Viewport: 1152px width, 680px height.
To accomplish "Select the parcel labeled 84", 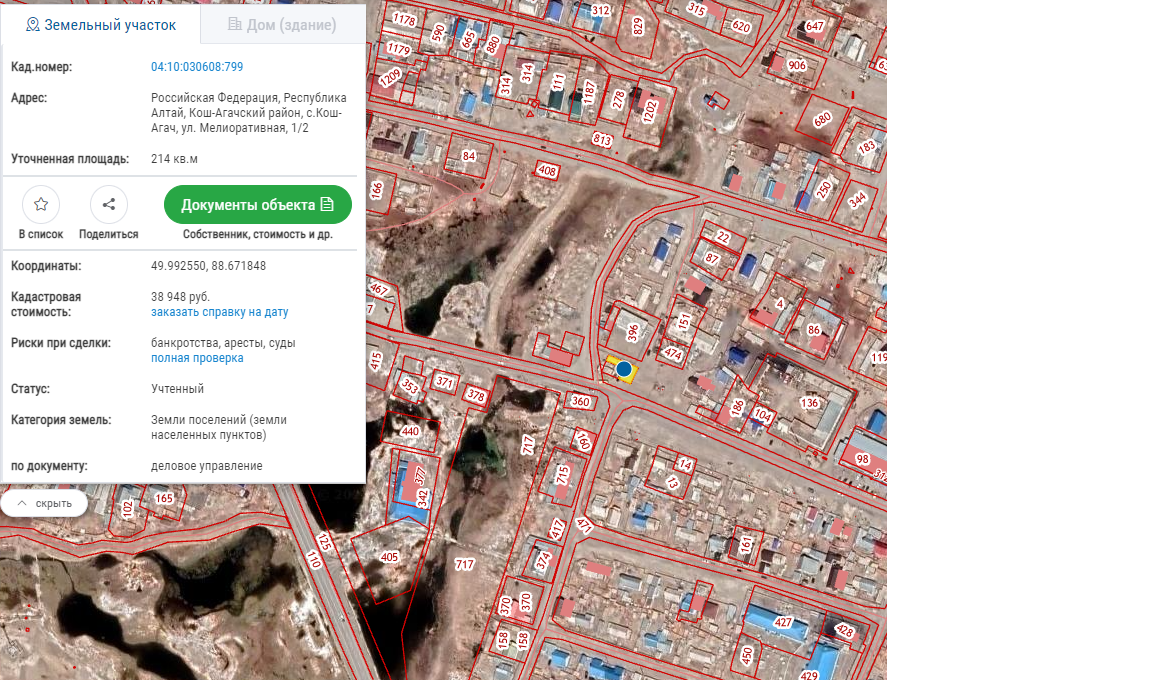I will click(x=469, y=156).
